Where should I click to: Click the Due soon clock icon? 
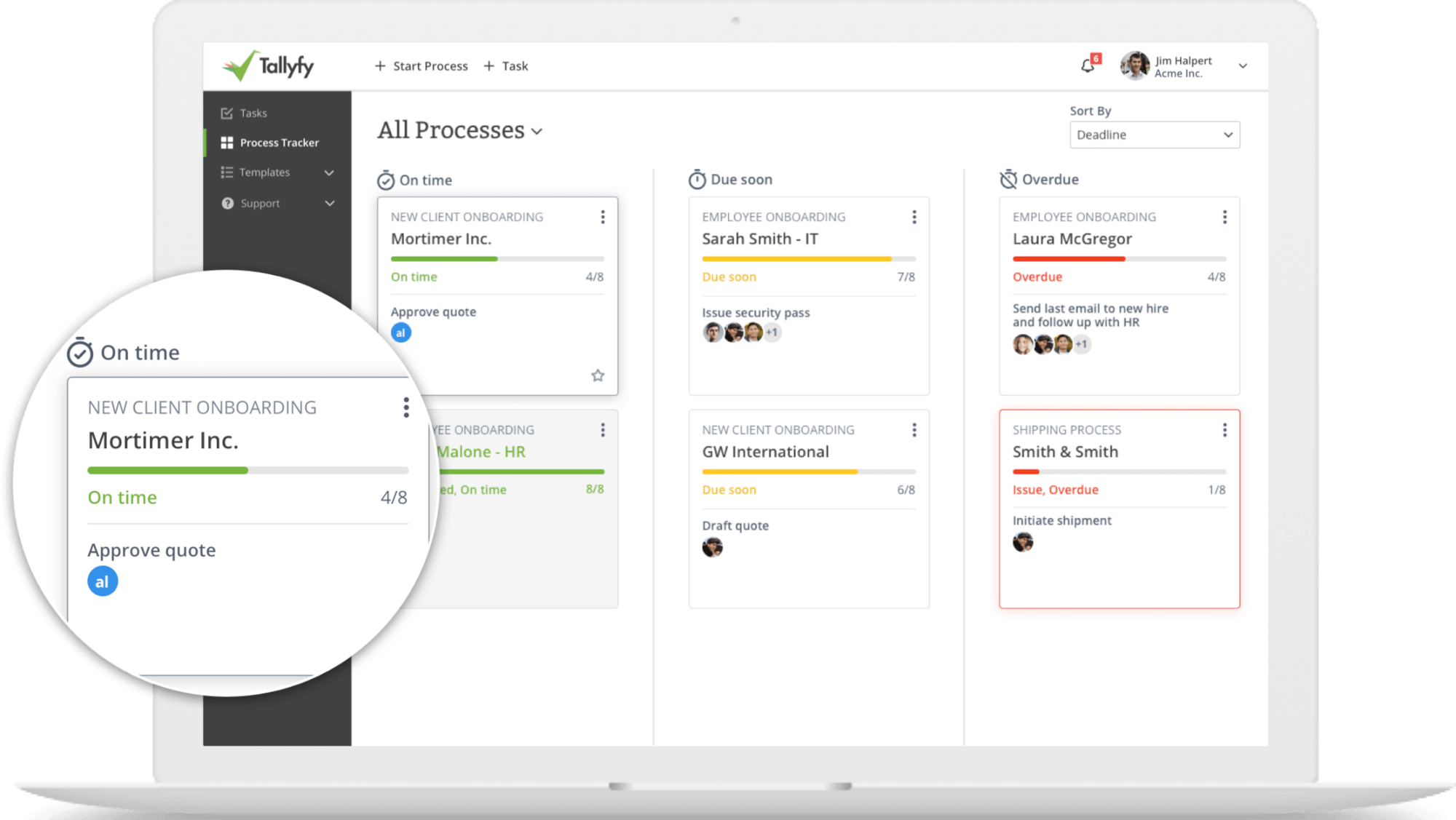pyautogui.click(x=696, y=178)
